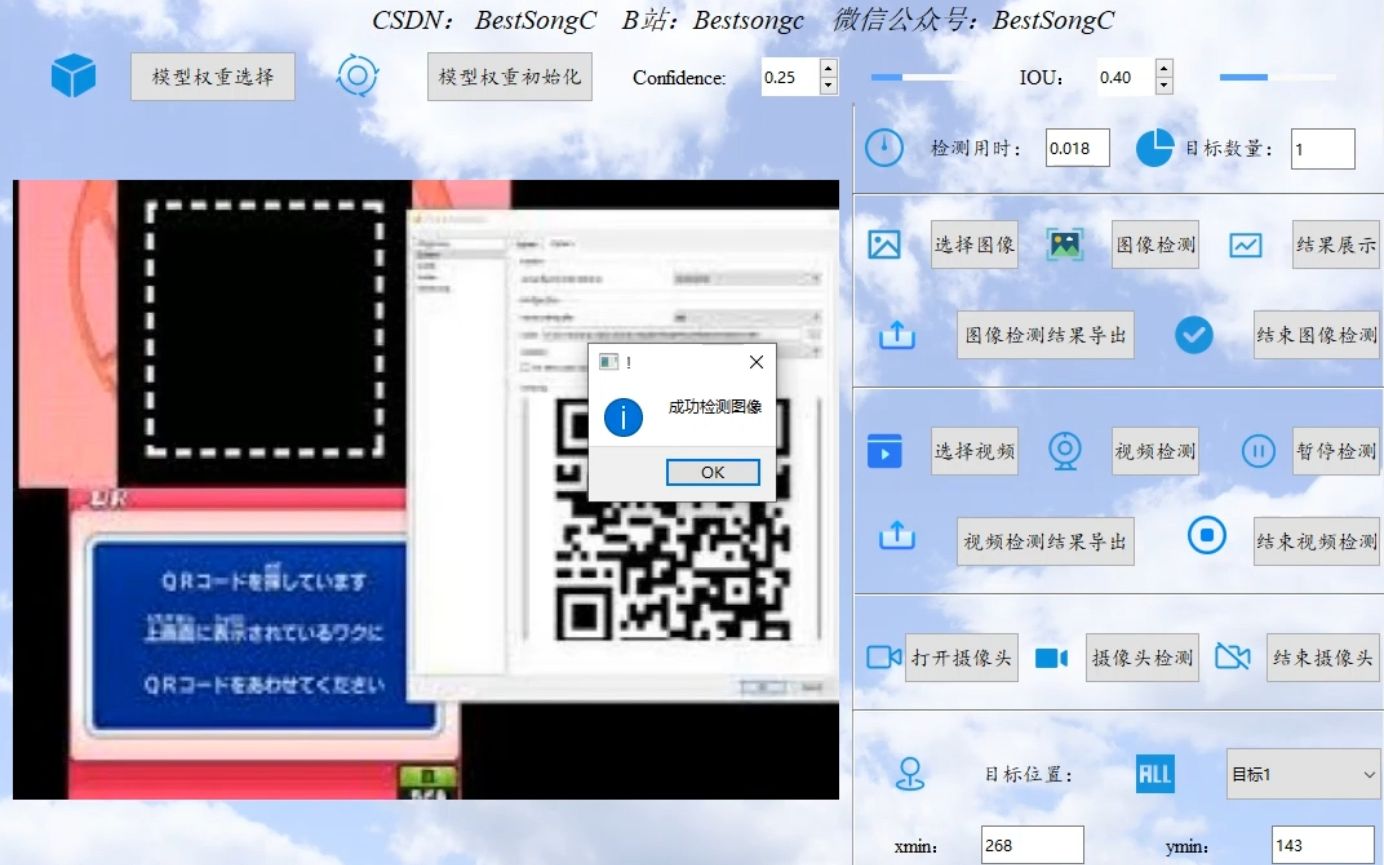Image resolution: width=1384 pixels, height=865 pixels.
Task: Click 结束视频检测 button
Action: click(1316, 541)
